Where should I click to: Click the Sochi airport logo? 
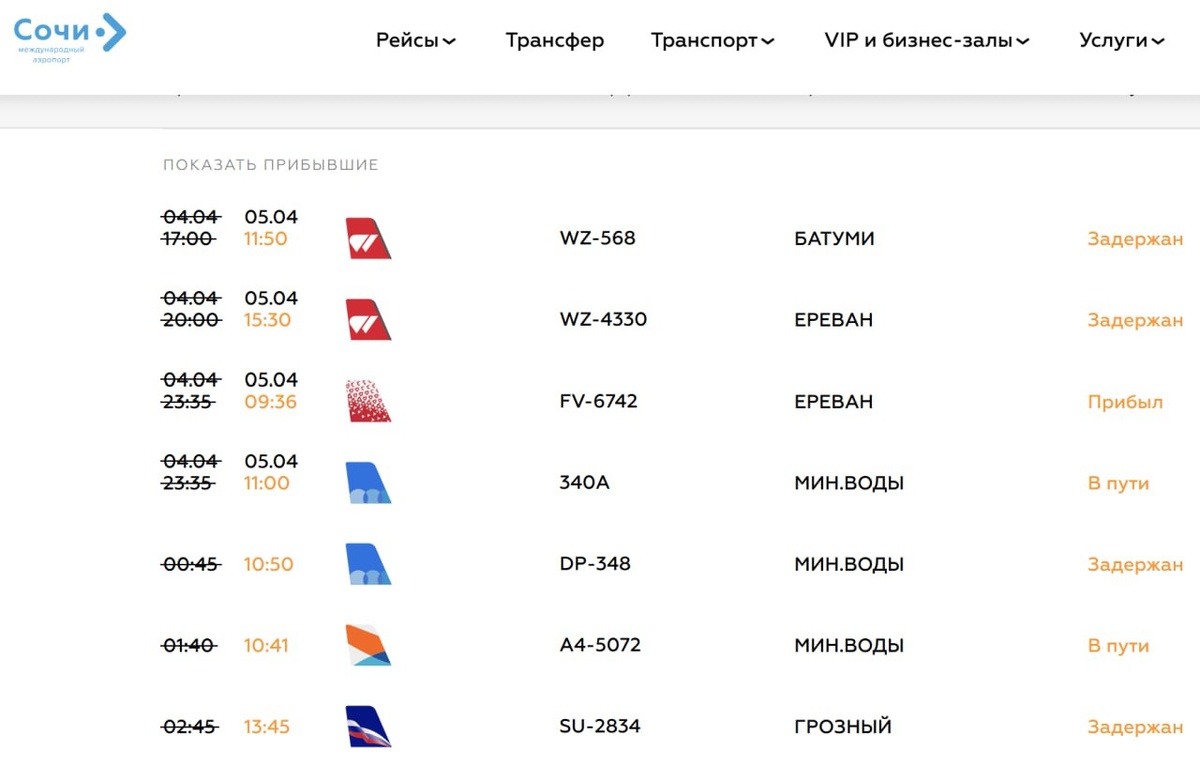click(x=70, y=38)
